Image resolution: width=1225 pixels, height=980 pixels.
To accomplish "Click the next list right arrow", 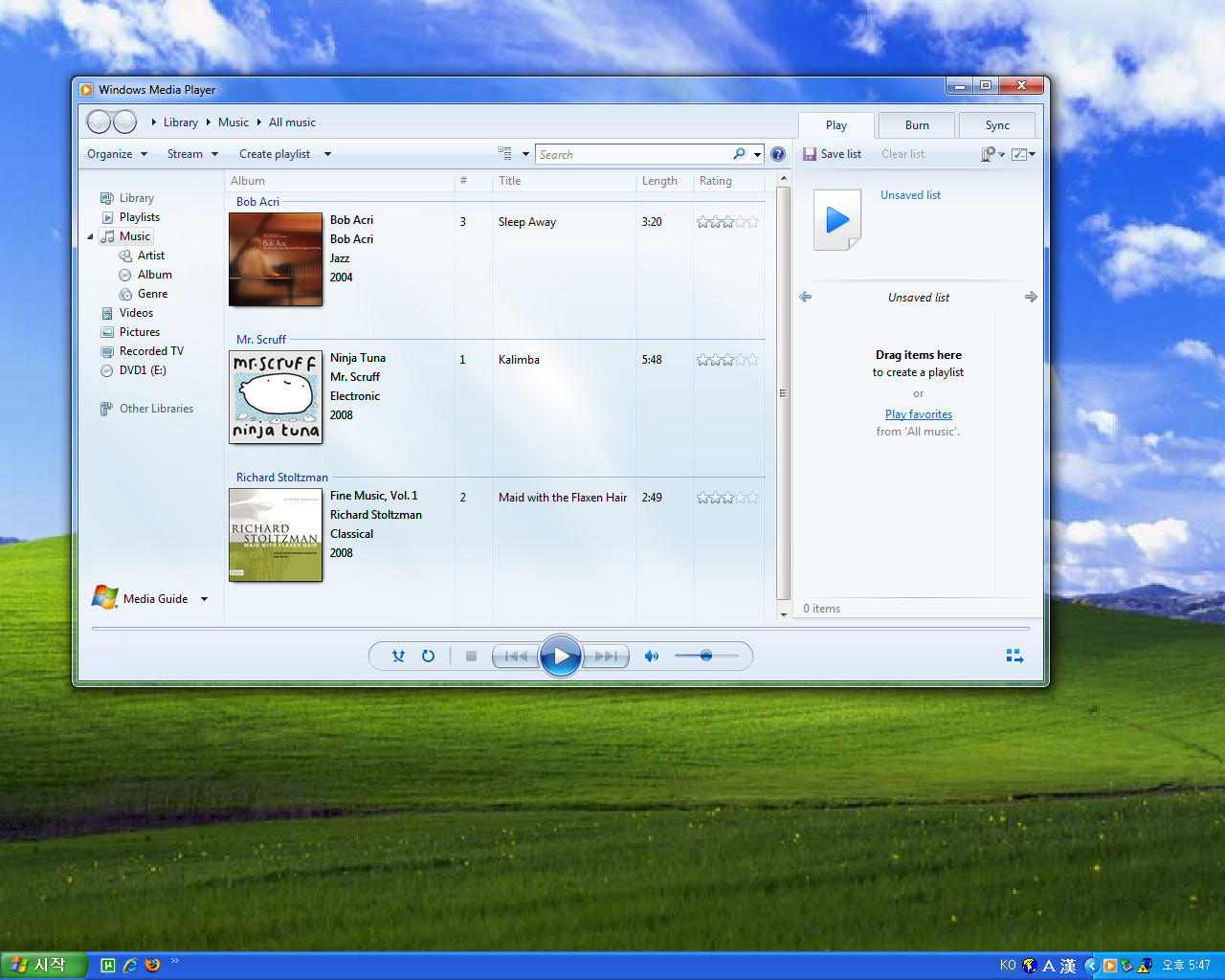I will click(x=1031, y=297).
